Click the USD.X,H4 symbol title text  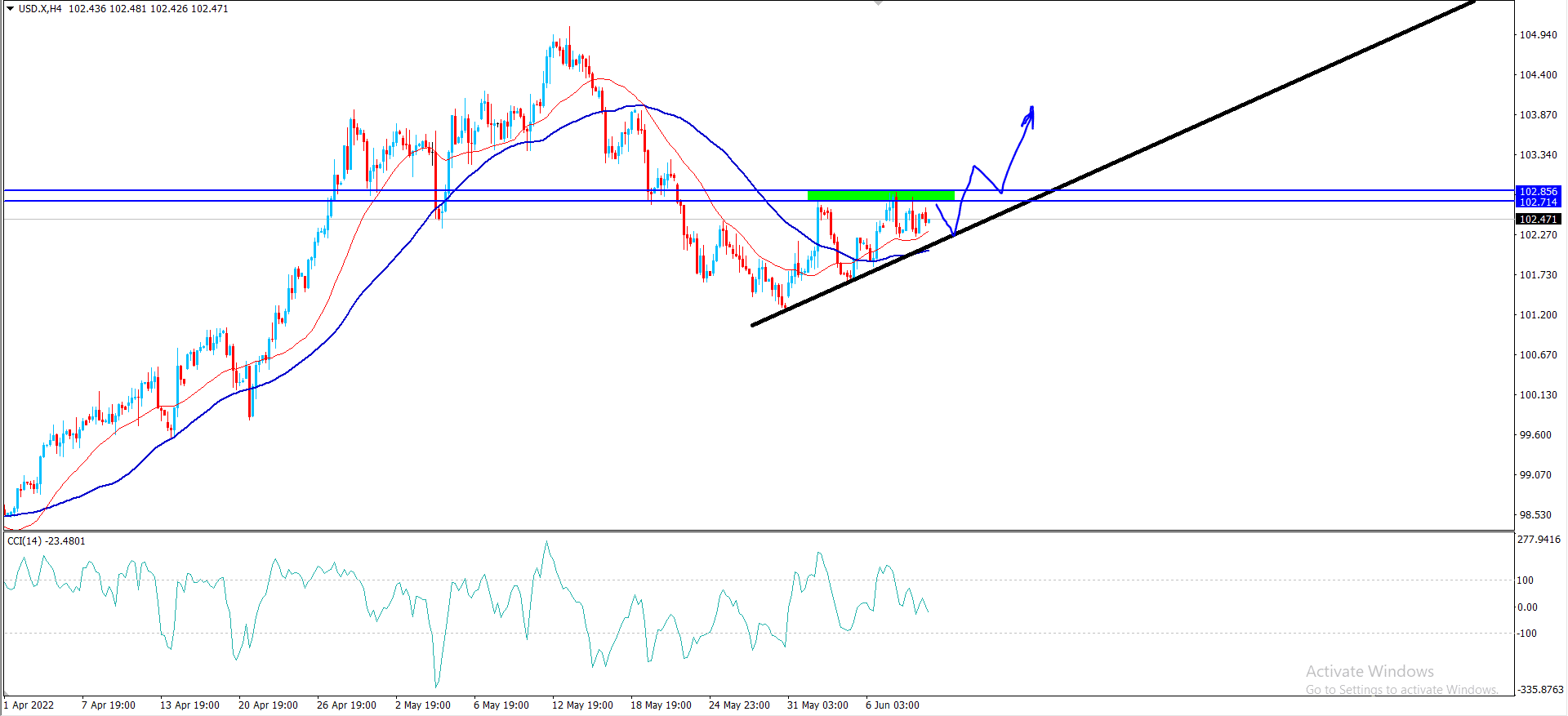click(x=40, y=8)
